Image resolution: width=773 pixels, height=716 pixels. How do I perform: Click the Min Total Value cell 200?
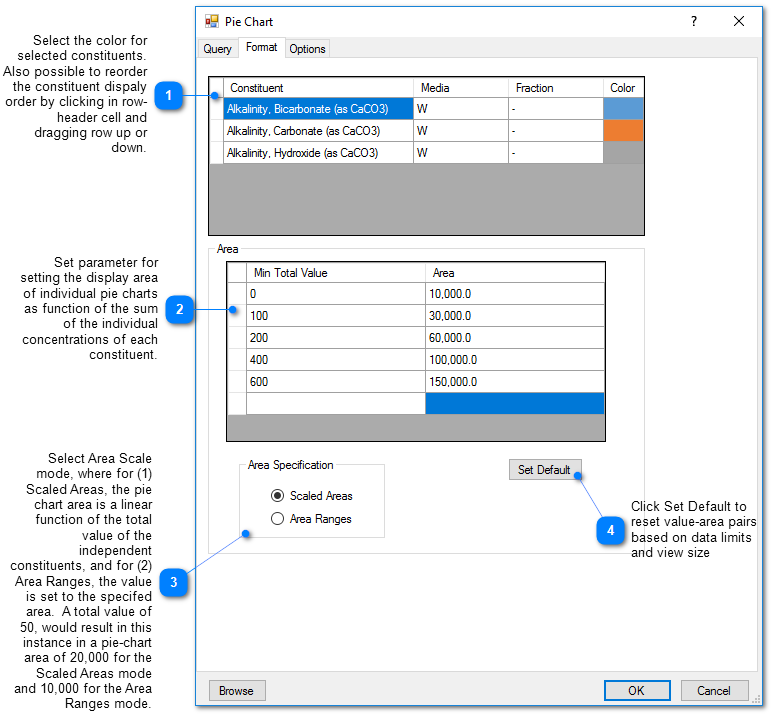(x=335, y=338)
